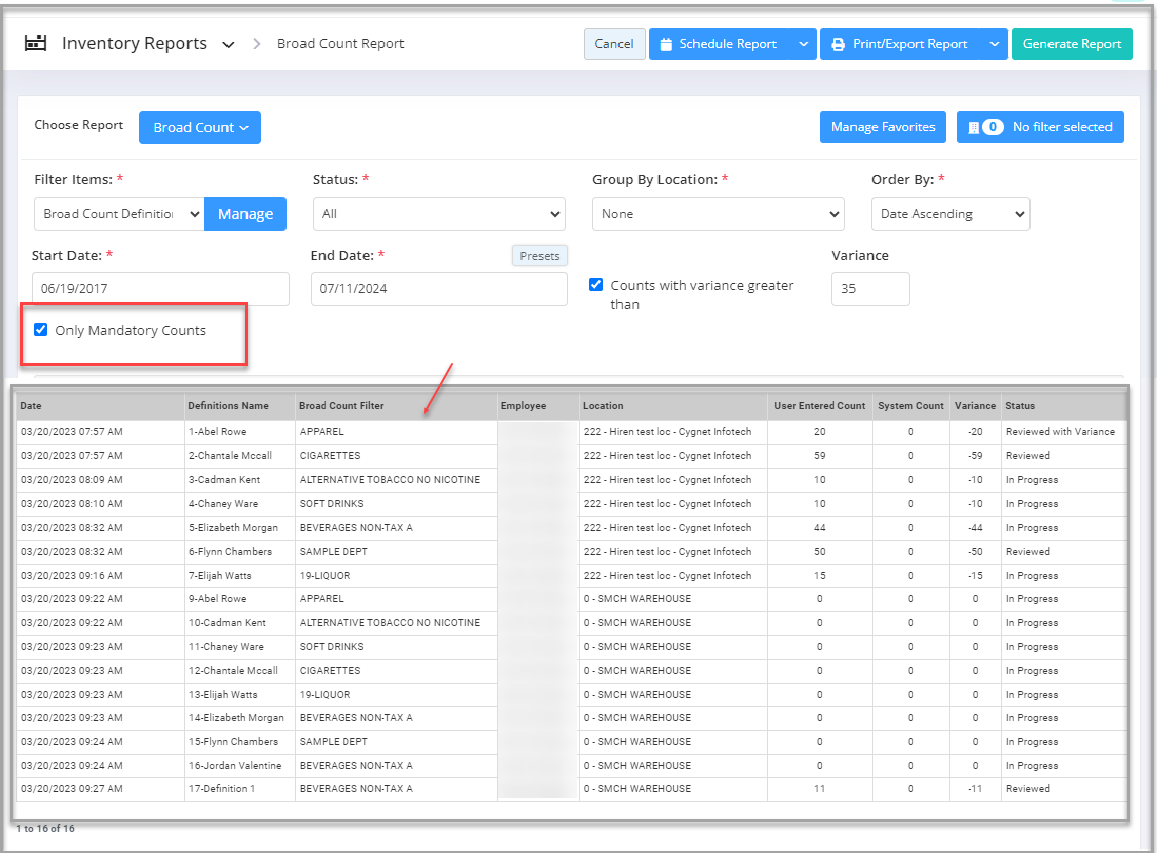Uncheck Counts with variance greater than
Viewport: 1158px width, 853px height.
(x=596, y=285)
